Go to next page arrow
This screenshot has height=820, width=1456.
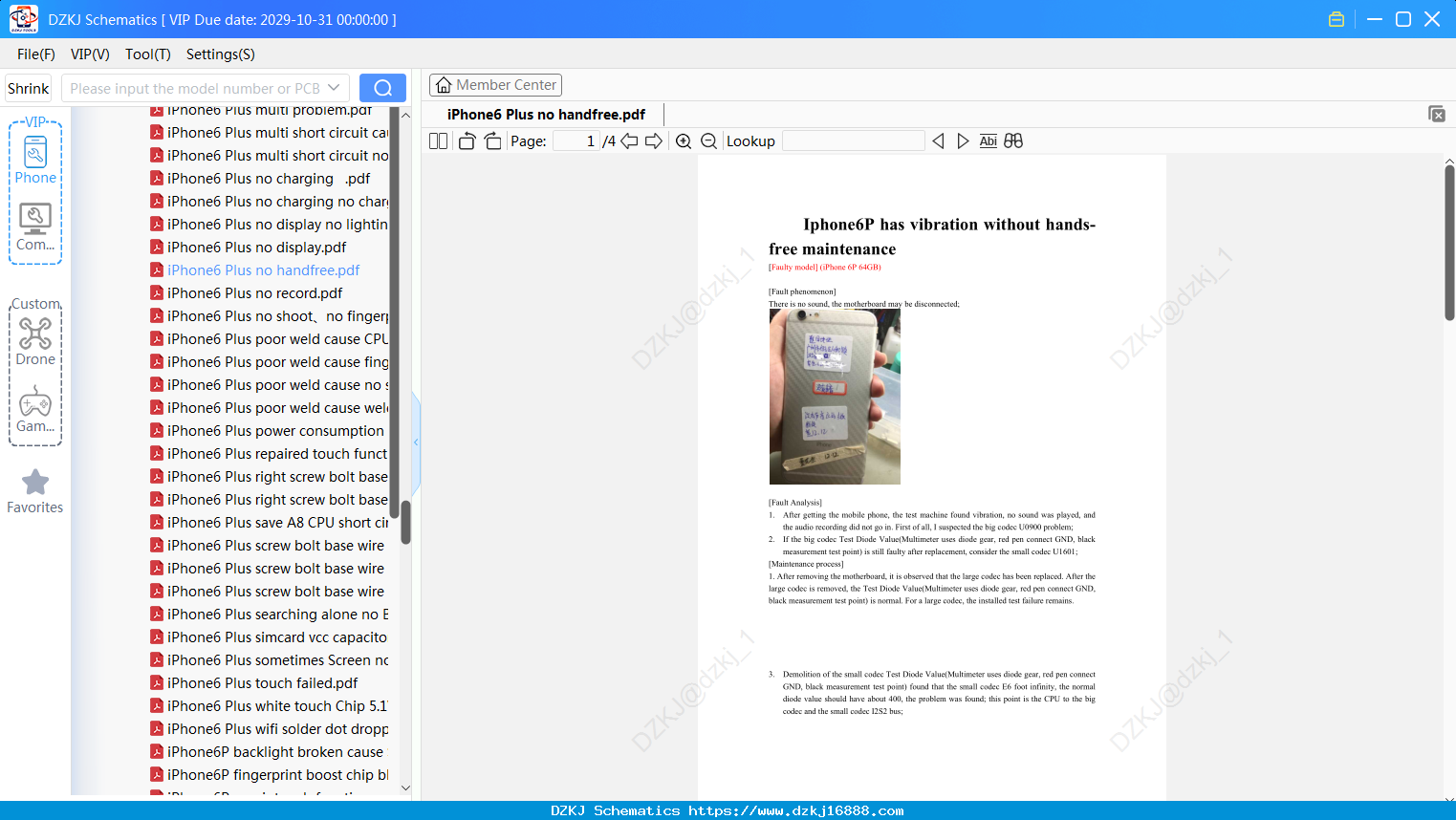(x=654, y=141)
